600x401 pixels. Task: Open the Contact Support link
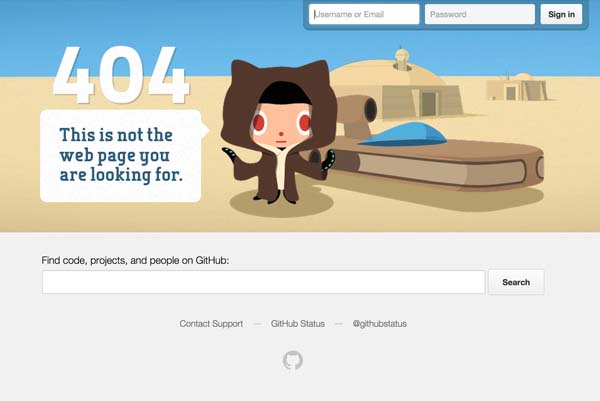pyautogui.click(x=211, y=324)
